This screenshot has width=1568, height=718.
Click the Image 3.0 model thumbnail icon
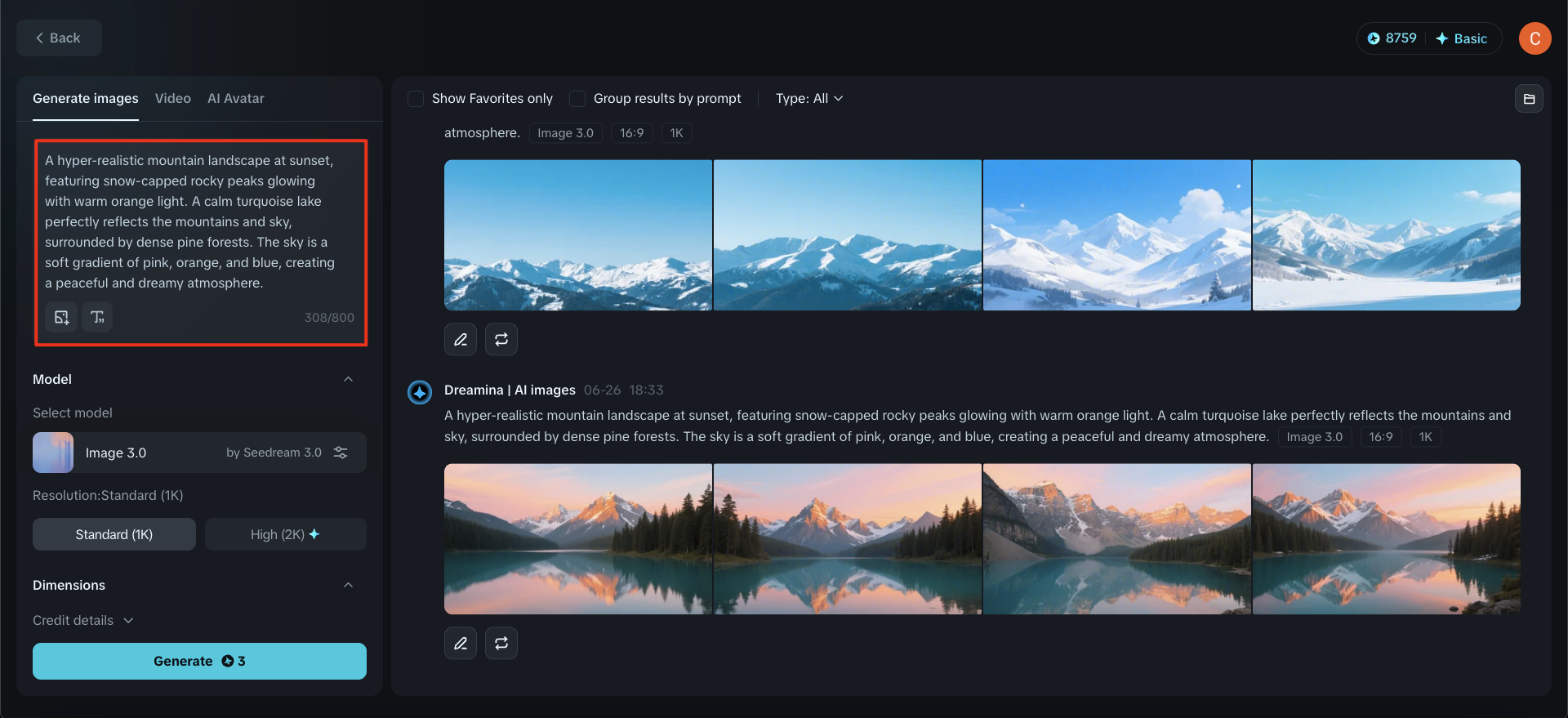[x=53, y=453]
